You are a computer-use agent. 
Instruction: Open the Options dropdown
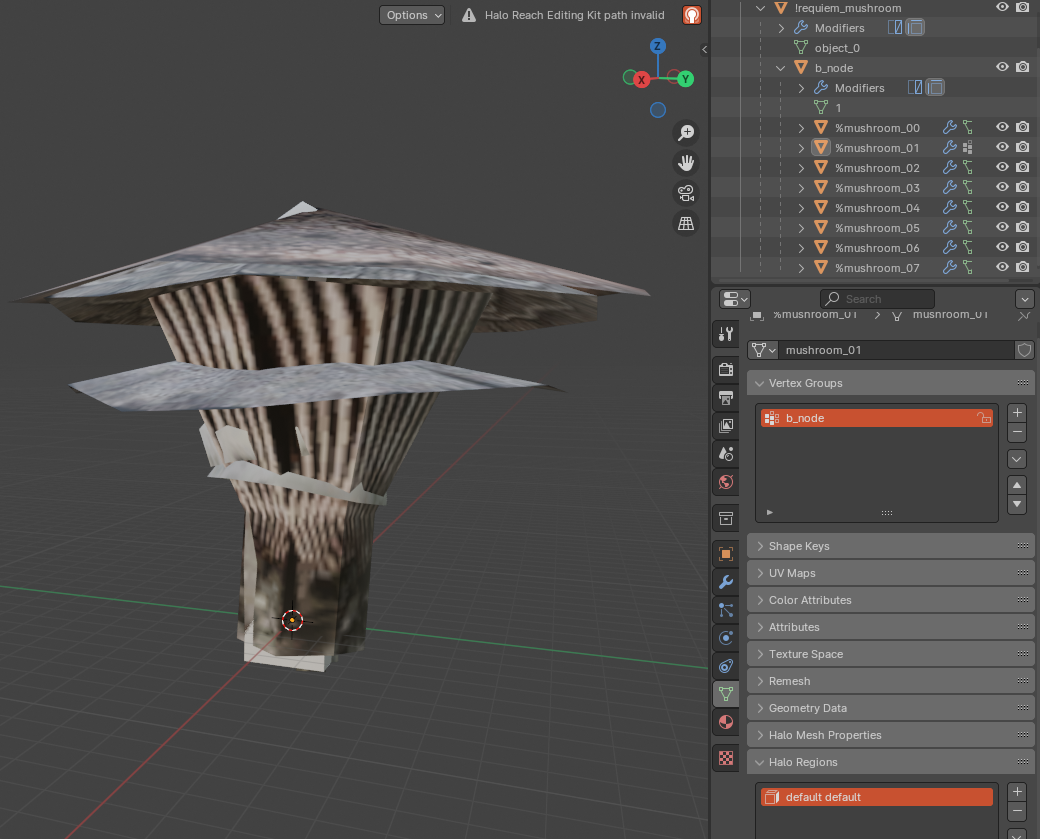coord(412,15)
